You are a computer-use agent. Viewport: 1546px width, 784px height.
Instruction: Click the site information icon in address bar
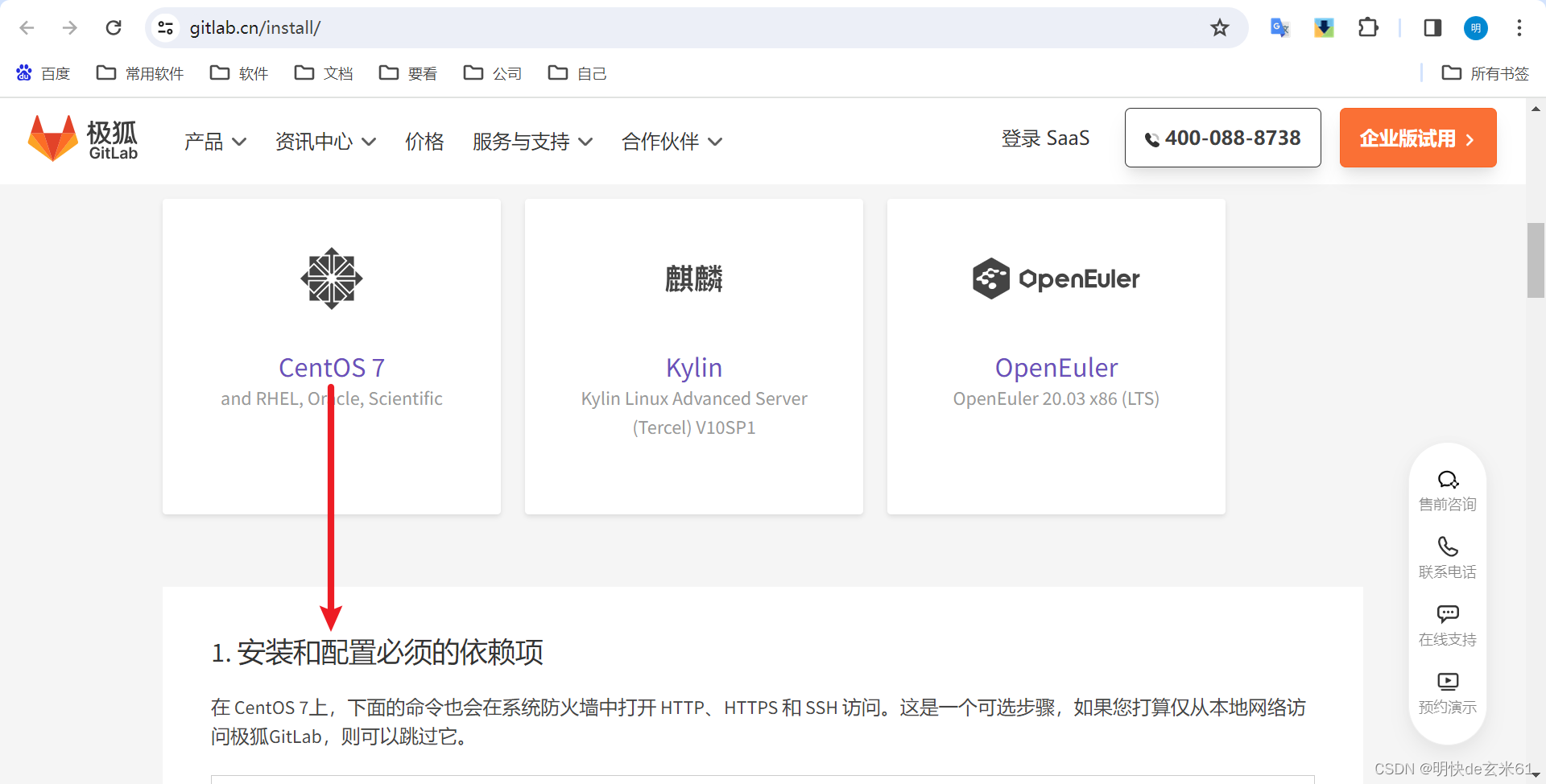[x=165, y=27]
